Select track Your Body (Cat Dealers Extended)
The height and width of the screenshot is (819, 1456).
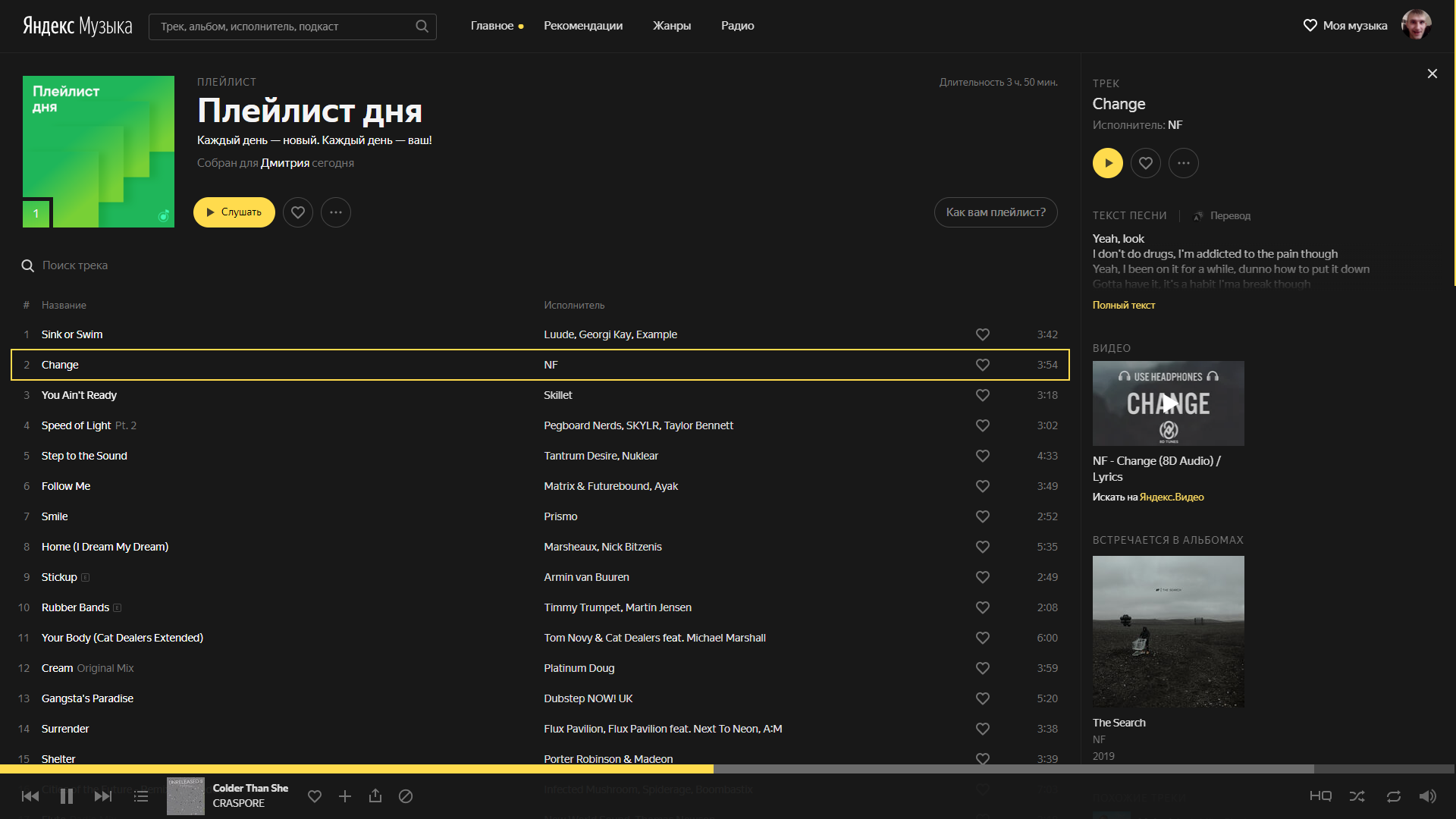tap(122, 638)
